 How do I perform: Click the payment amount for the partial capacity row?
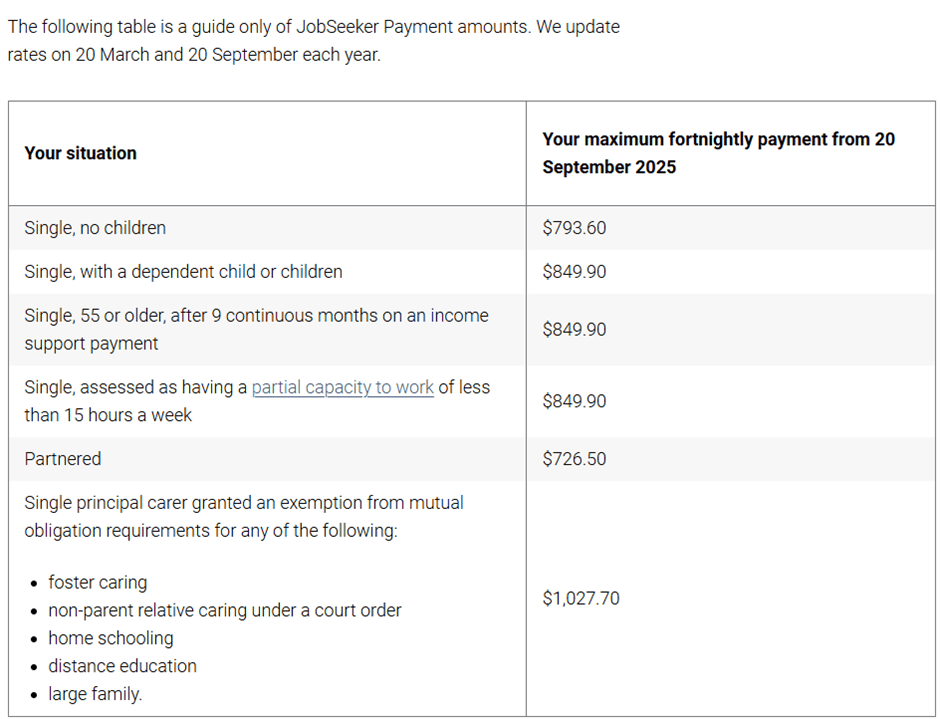pos(574,401)
